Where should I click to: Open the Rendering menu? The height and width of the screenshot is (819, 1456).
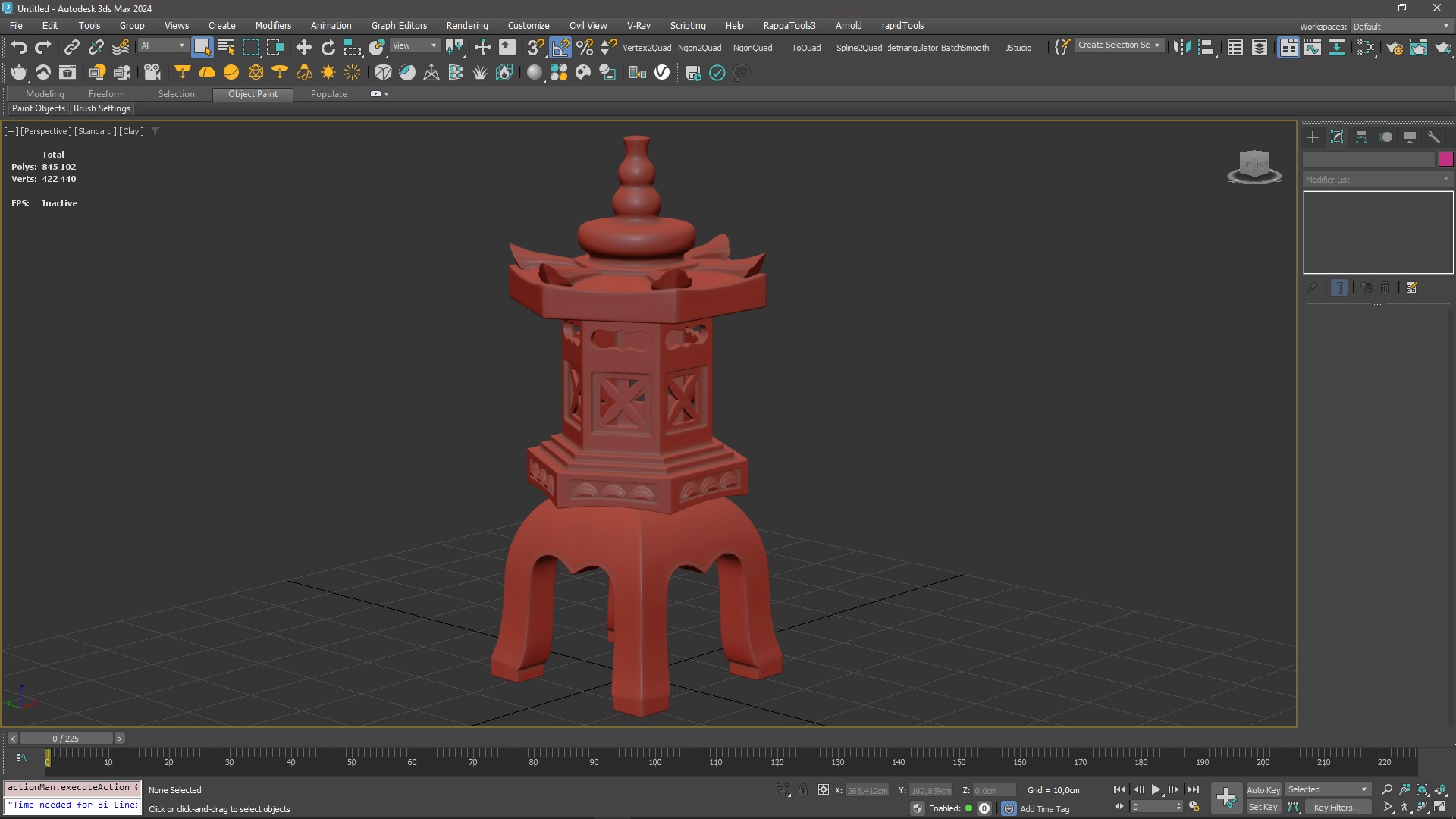tap(467, 25)
